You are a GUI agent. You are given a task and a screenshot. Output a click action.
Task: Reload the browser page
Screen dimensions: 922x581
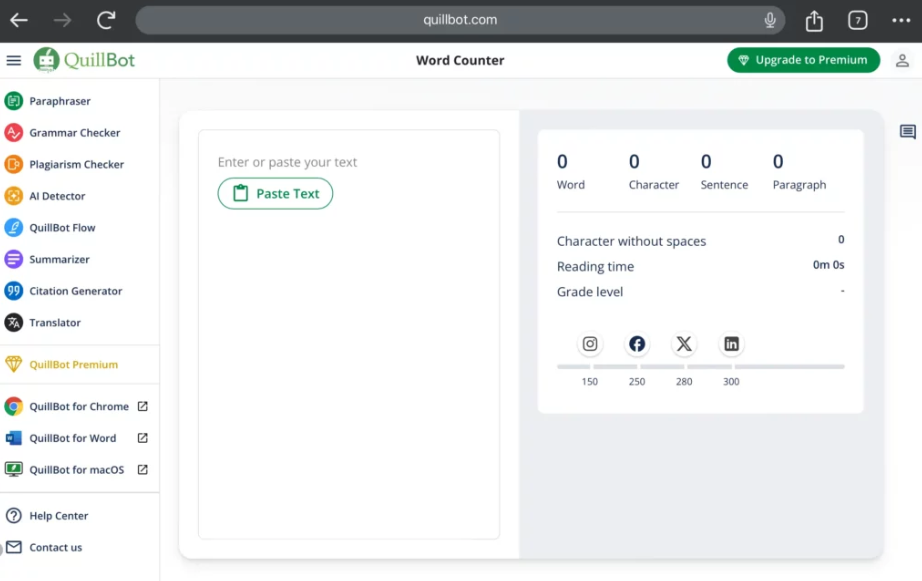pos(106,21)
